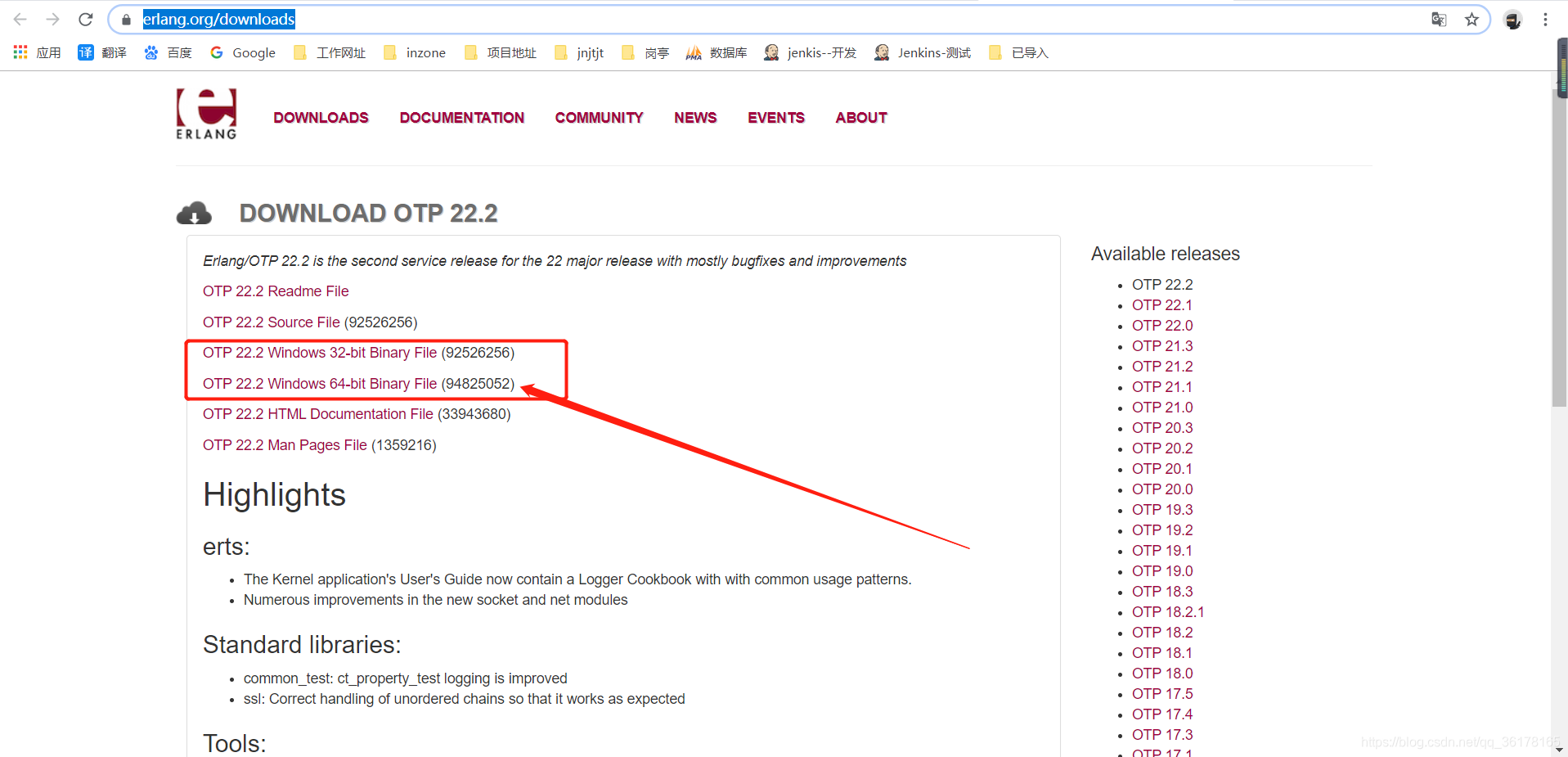This screenshot has width=1568, height=757.
Task: Open the Google bookmark
Action: point(243,52)
